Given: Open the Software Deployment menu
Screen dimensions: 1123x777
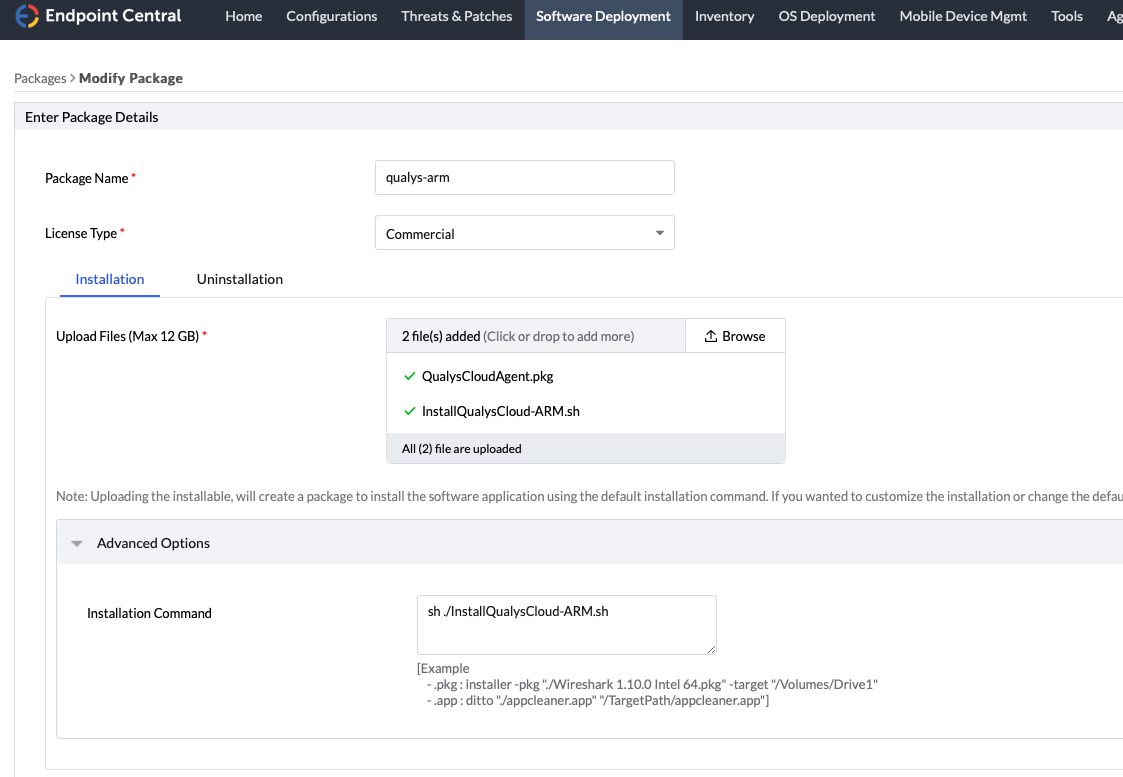Looking at the screenshot, I should click(603, 16).
